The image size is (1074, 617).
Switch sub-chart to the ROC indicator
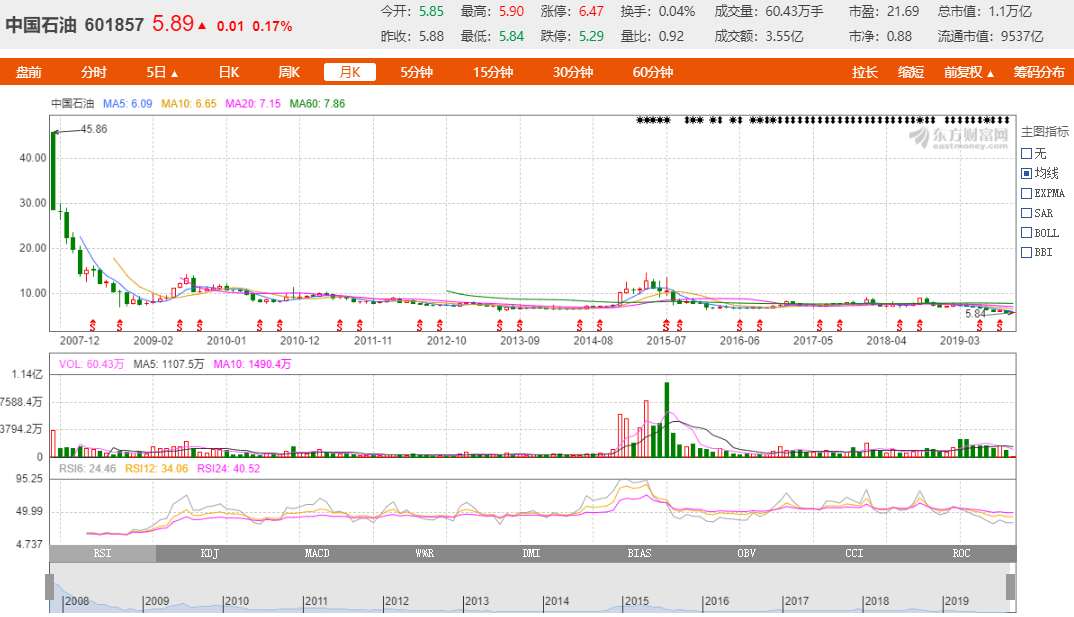pos(962,553)
